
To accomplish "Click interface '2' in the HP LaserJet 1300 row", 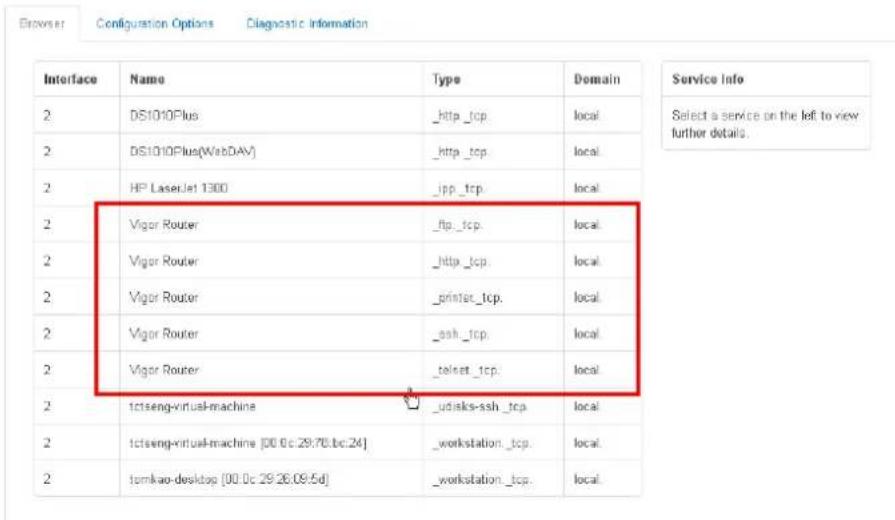I will pyautogui.click(x=47, y=188).
